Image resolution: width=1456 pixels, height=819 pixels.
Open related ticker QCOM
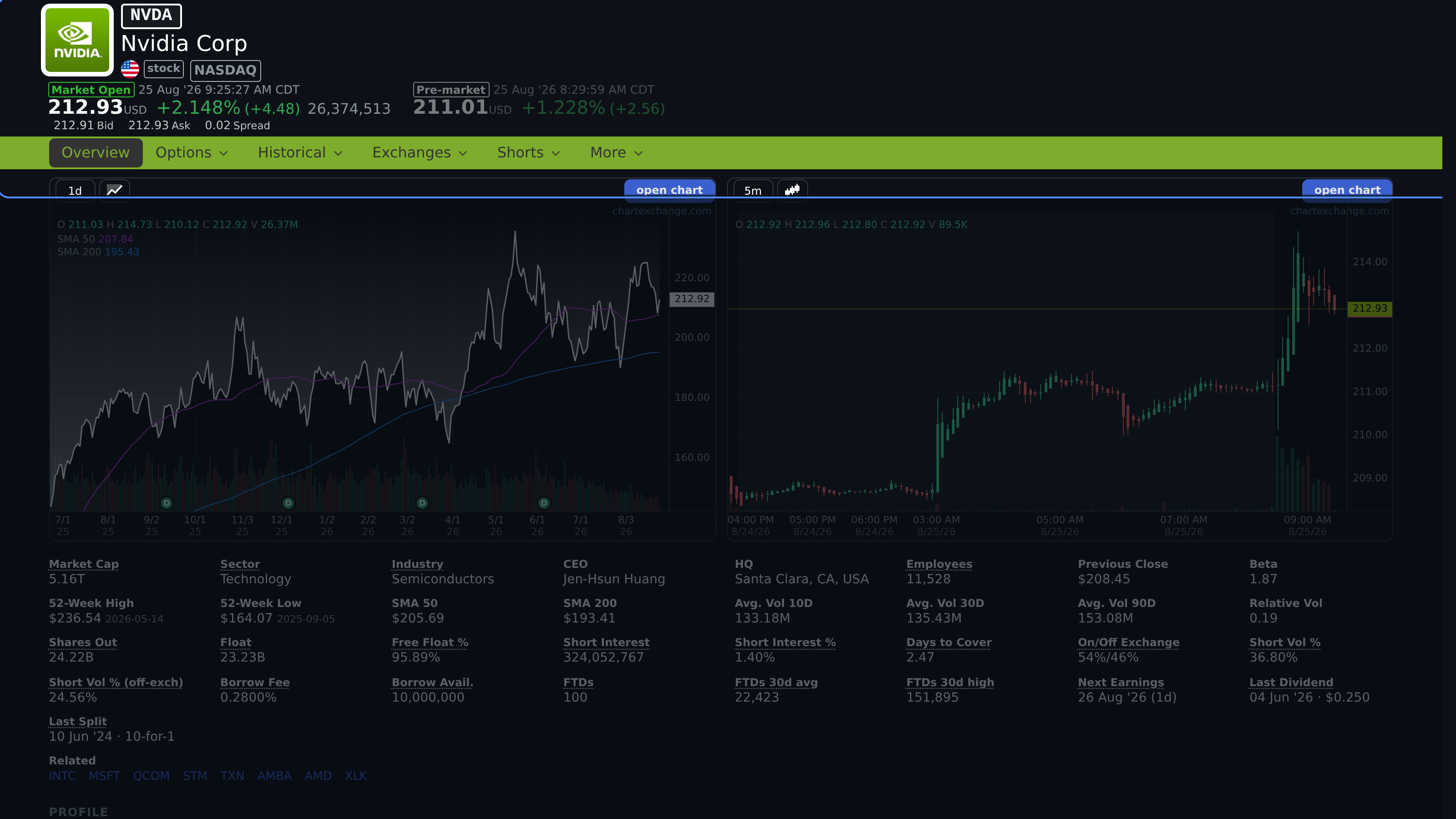pyautogui.click(x=151, y=775)
